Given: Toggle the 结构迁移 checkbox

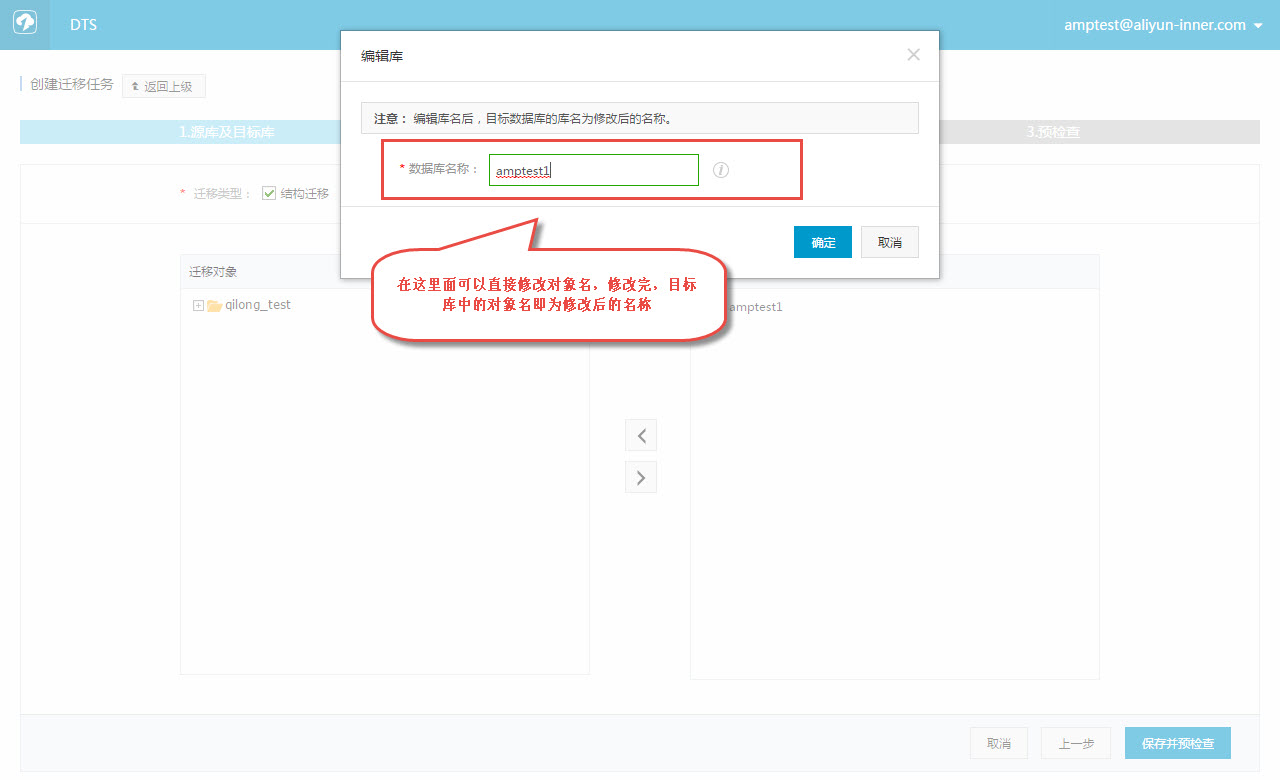Looking at the screenshot, I should 269,193.
